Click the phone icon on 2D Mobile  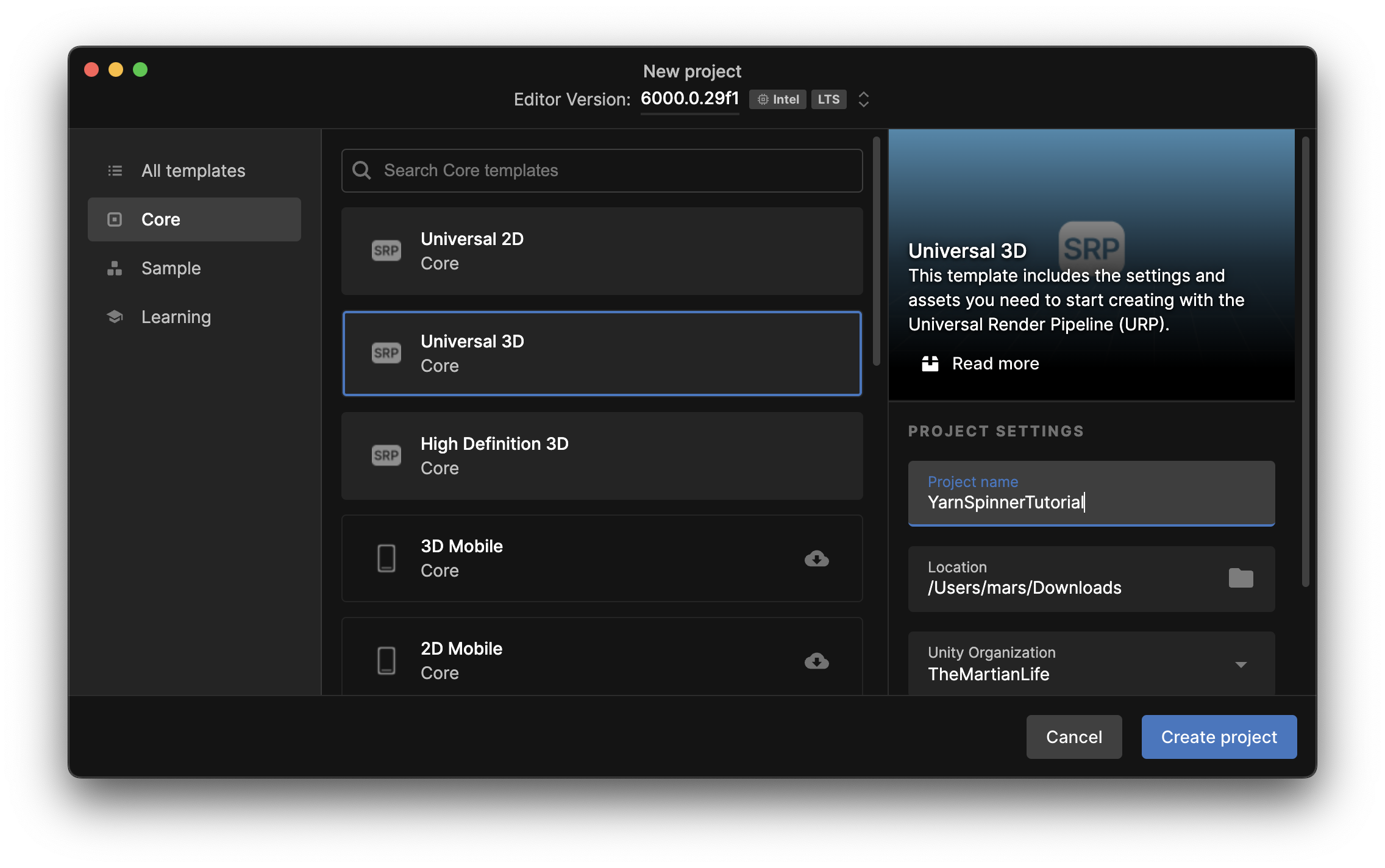pos(386,661)
